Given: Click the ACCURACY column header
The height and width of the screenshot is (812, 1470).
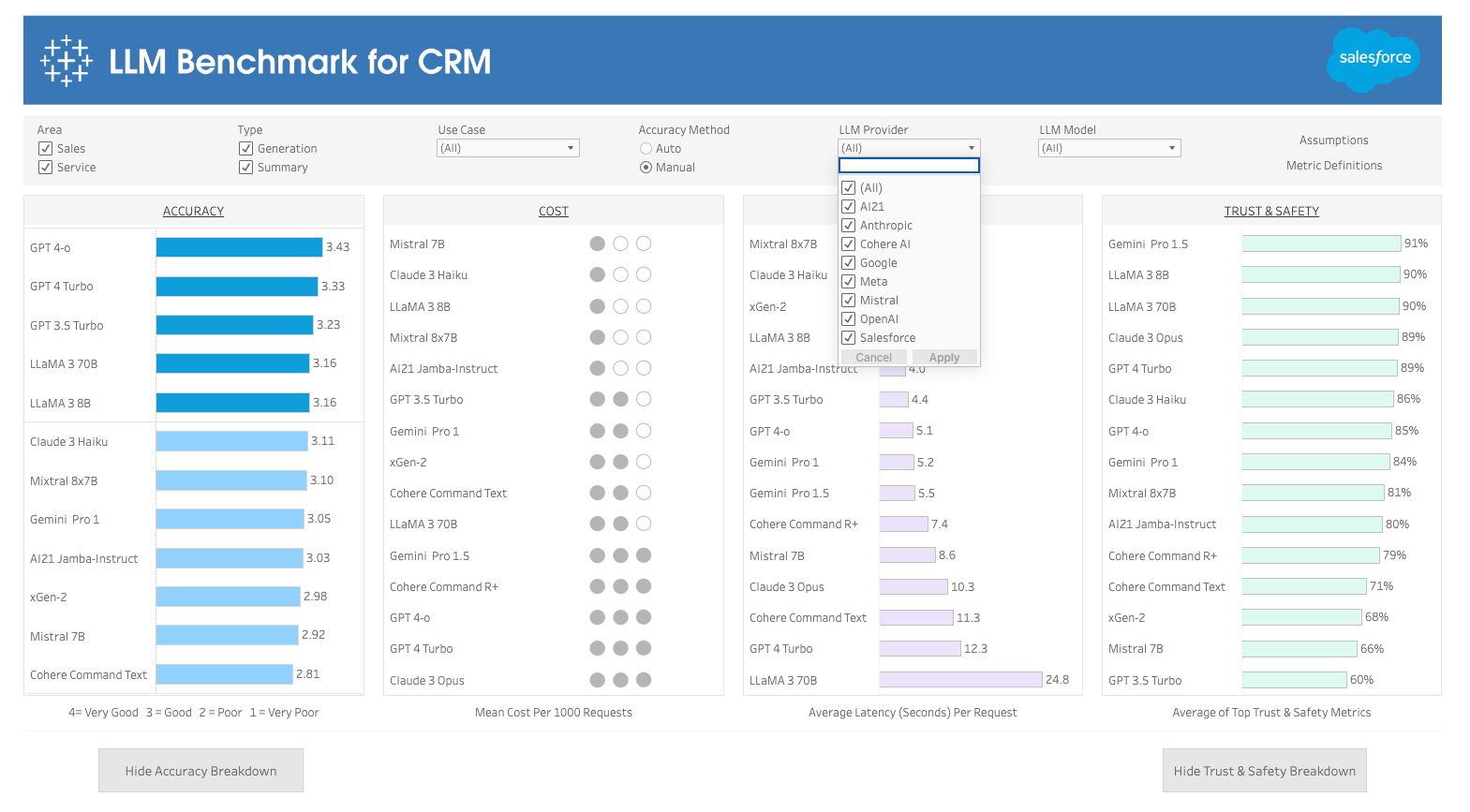Looking at the screenshot, I should tap(193, 211).
